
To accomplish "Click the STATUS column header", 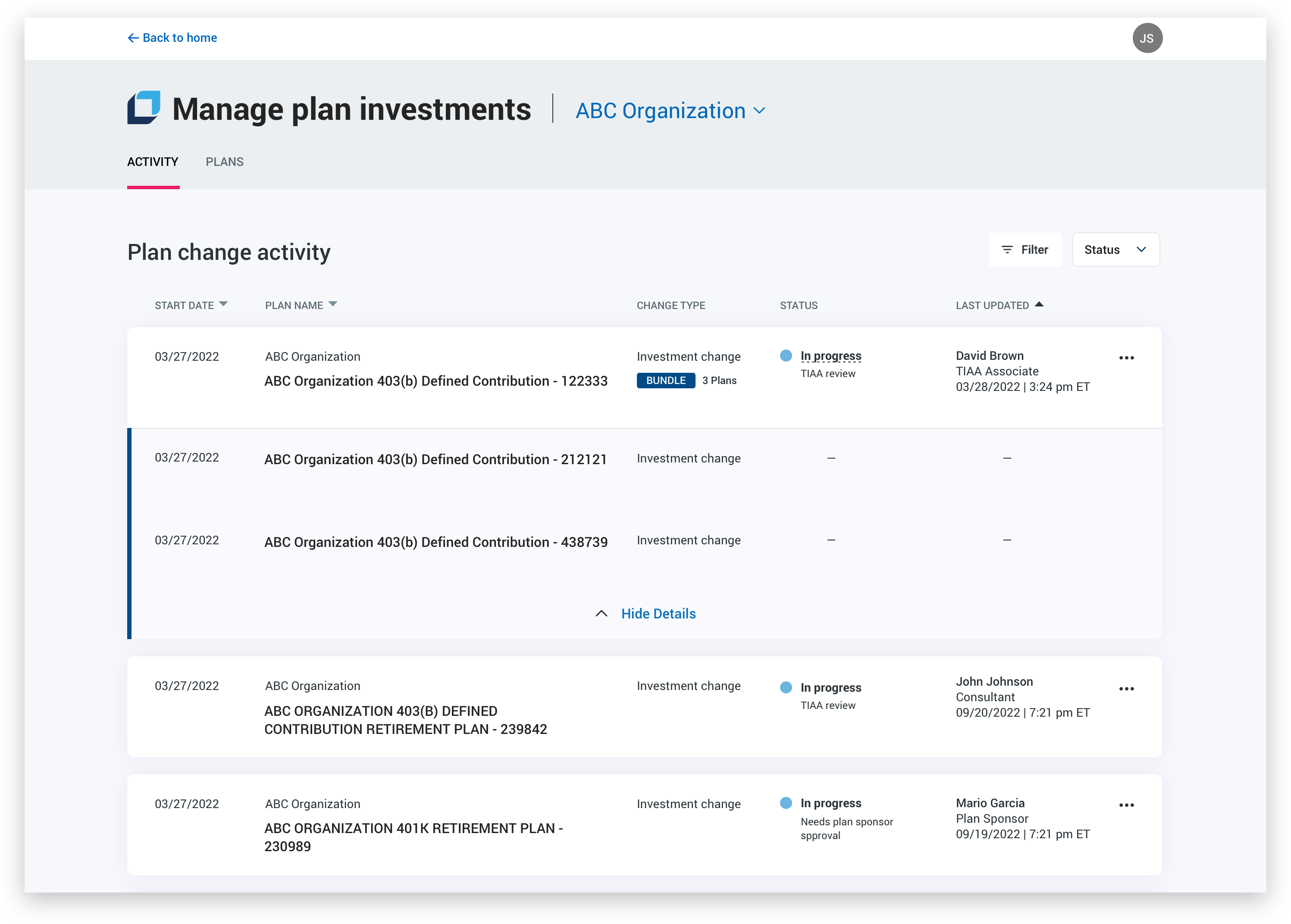I will (x=799, y=306).
